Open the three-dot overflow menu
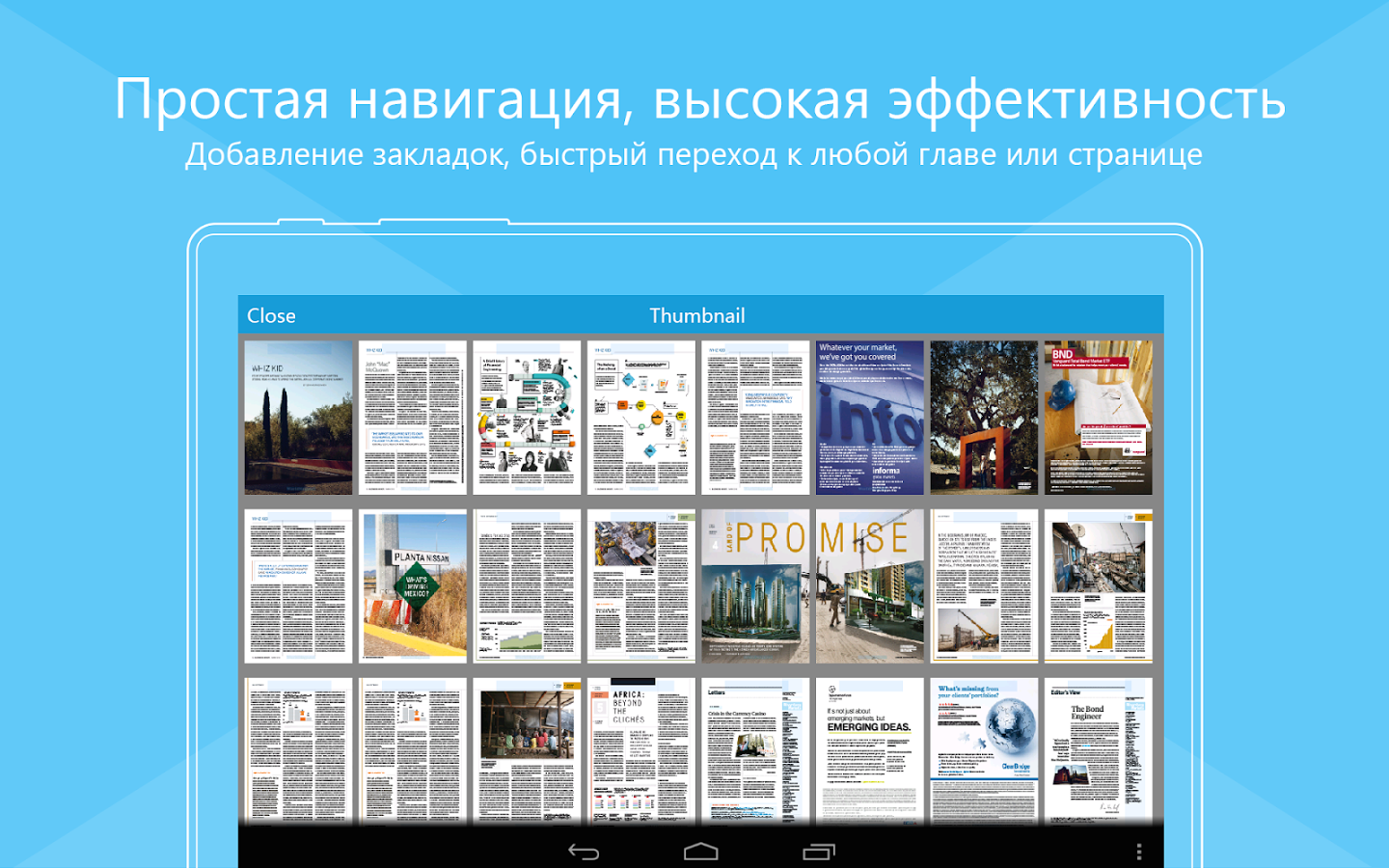This screenshot has height=868, width=1389. pyautogui.click(x=1139, y=852)
